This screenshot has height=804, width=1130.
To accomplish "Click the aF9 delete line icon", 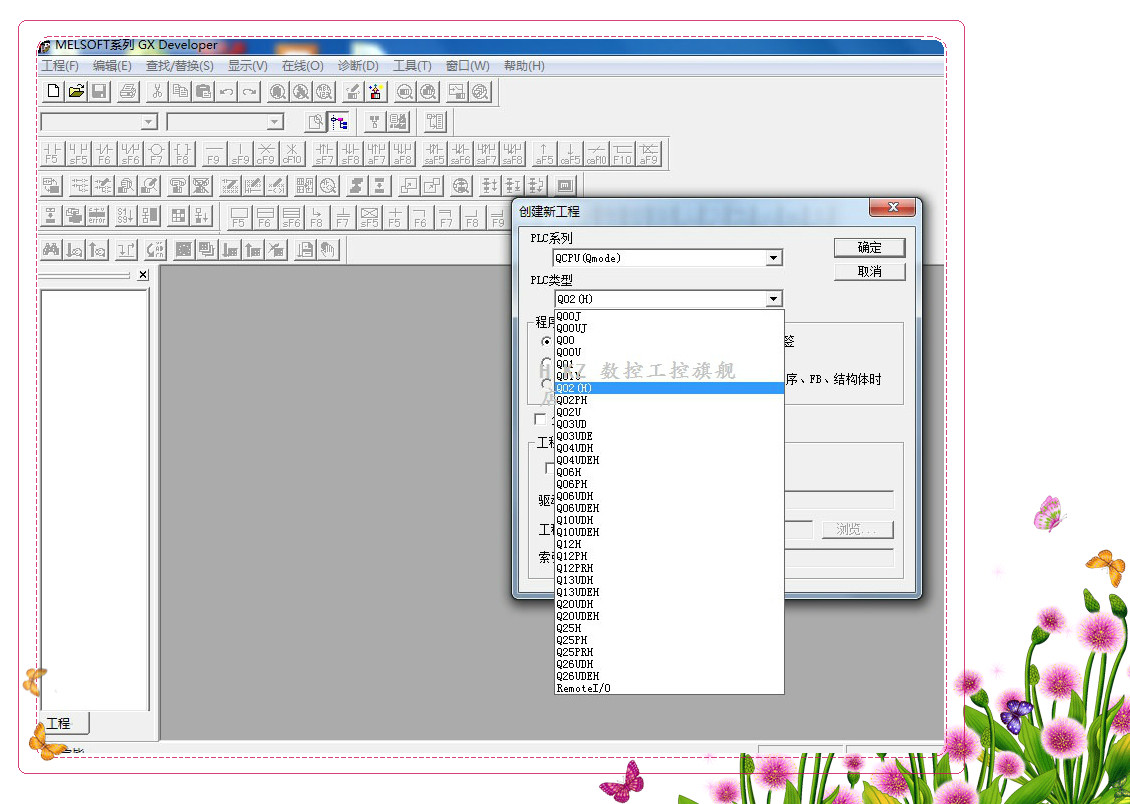I will coord(649,153).
